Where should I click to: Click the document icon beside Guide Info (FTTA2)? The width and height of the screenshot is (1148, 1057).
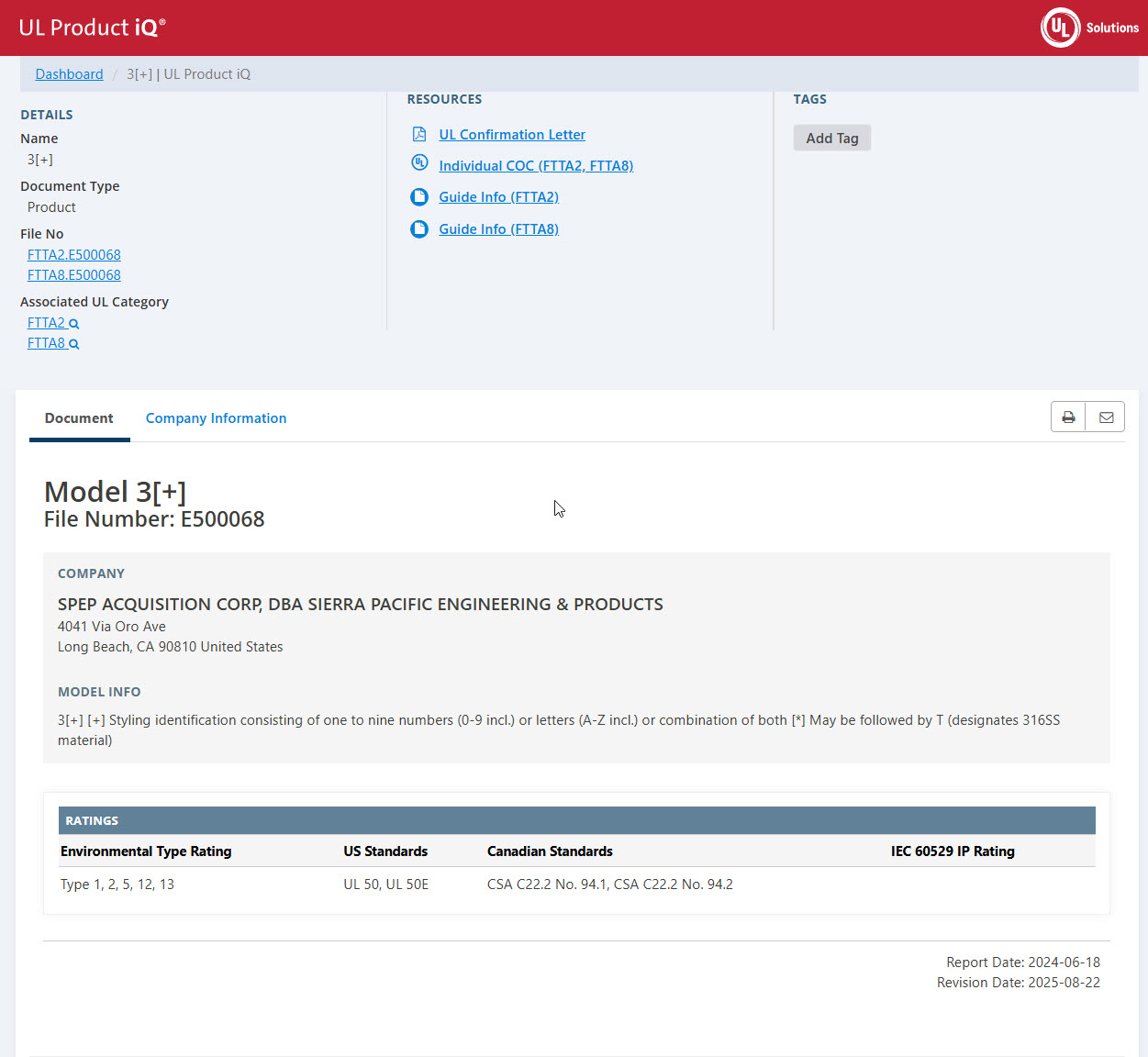(x=419, y=197)
